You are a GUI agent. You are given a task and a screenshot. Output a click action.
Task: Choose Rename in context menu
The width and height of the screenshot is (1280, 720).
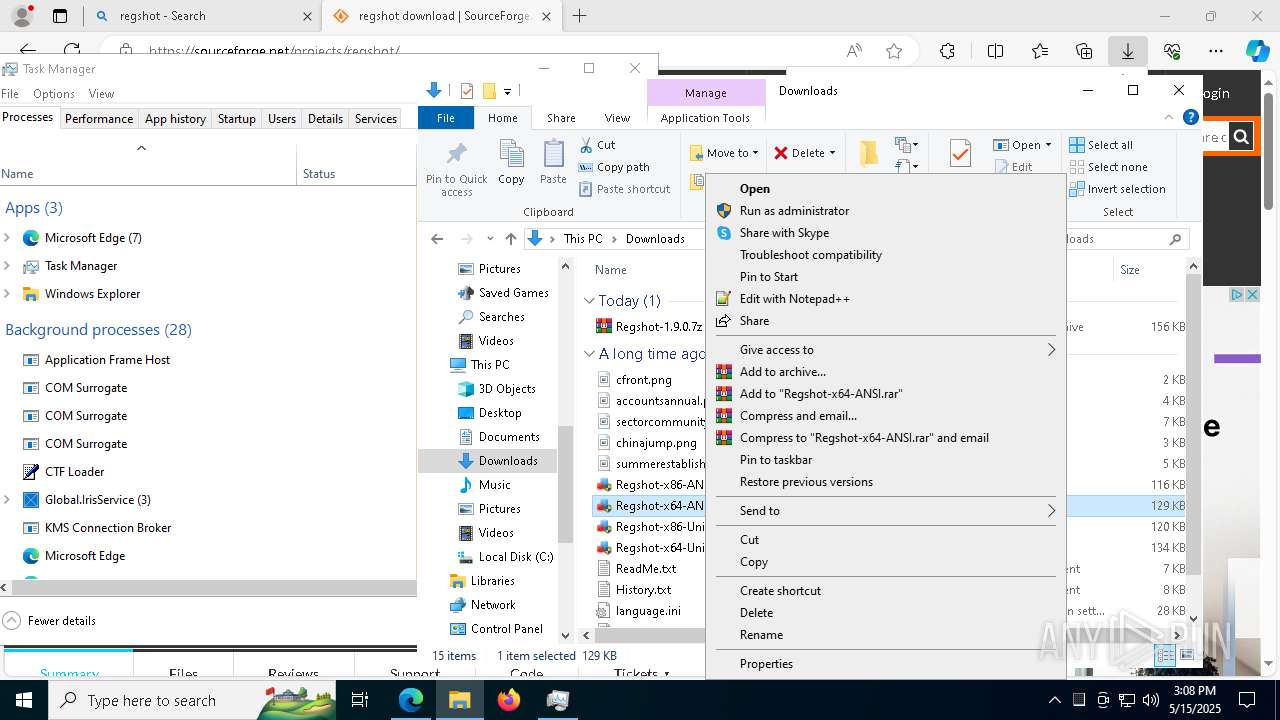point(761,635)
